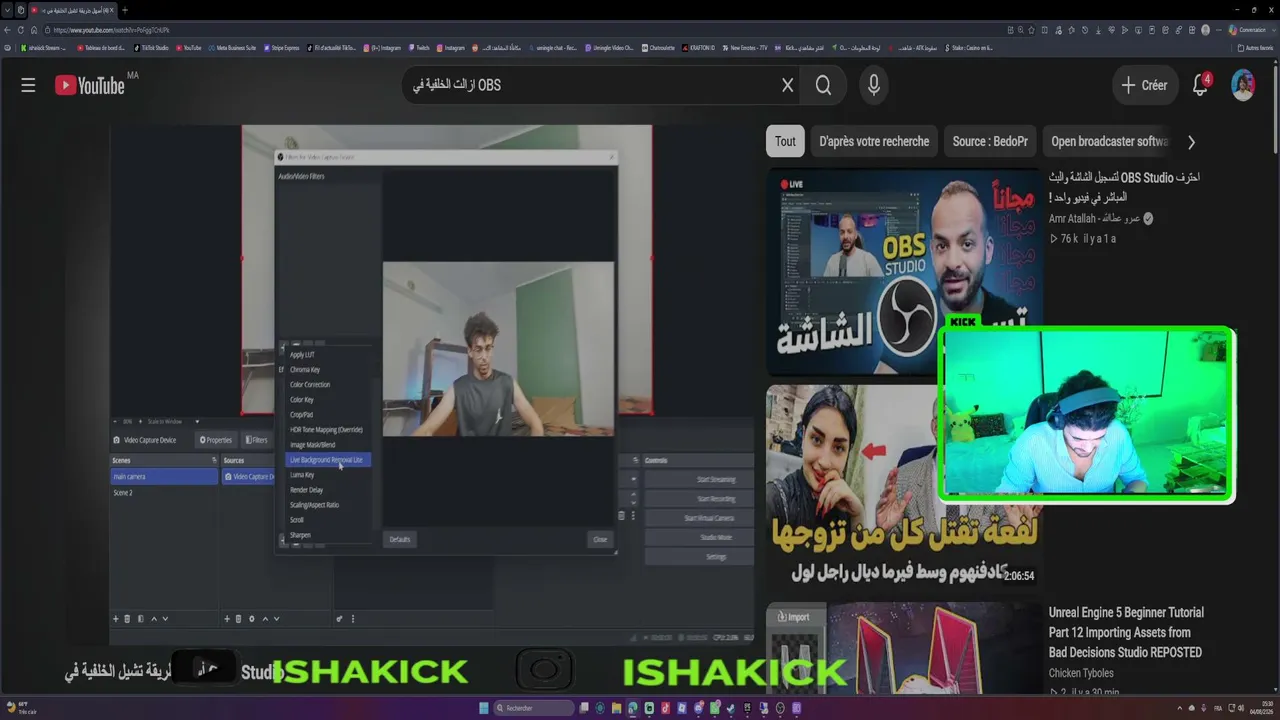Screen dimensions: 1280x720
Task: Open the Stripe Express bookmark
Action: tap(281, 48)
